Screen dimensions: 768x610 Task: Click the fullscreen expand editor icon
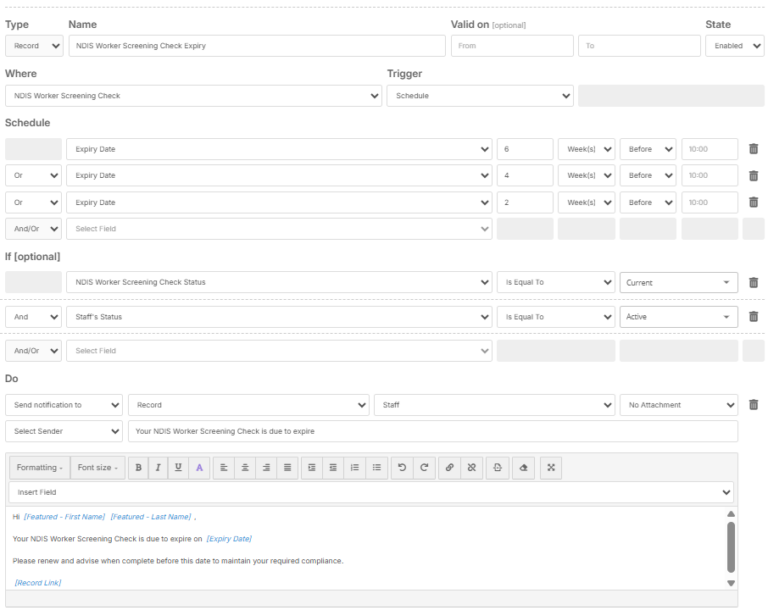point(550,467)
